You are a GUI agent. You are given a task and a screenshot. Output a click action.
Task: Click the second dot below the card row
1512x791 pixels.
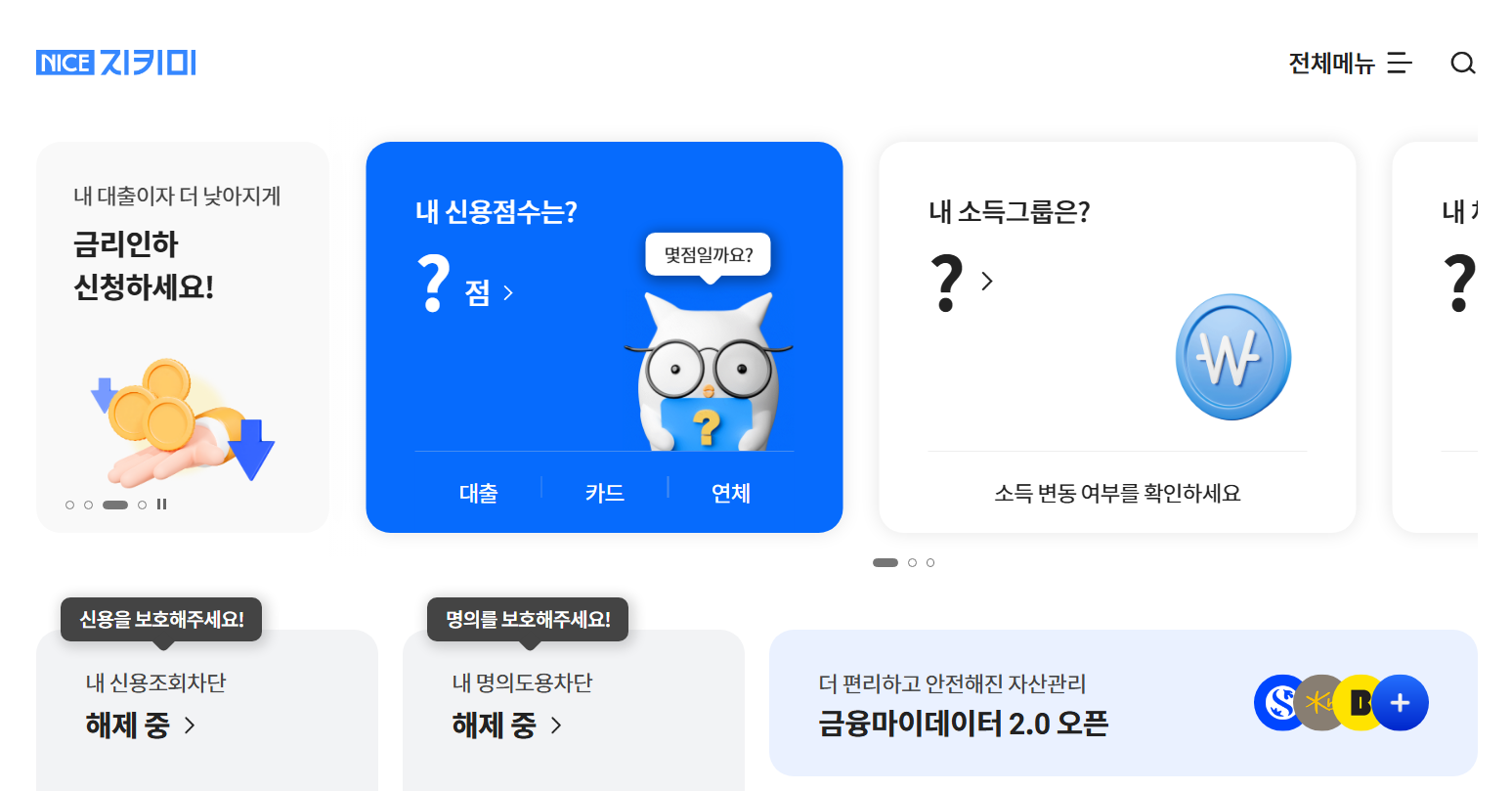tap(911, 562)
